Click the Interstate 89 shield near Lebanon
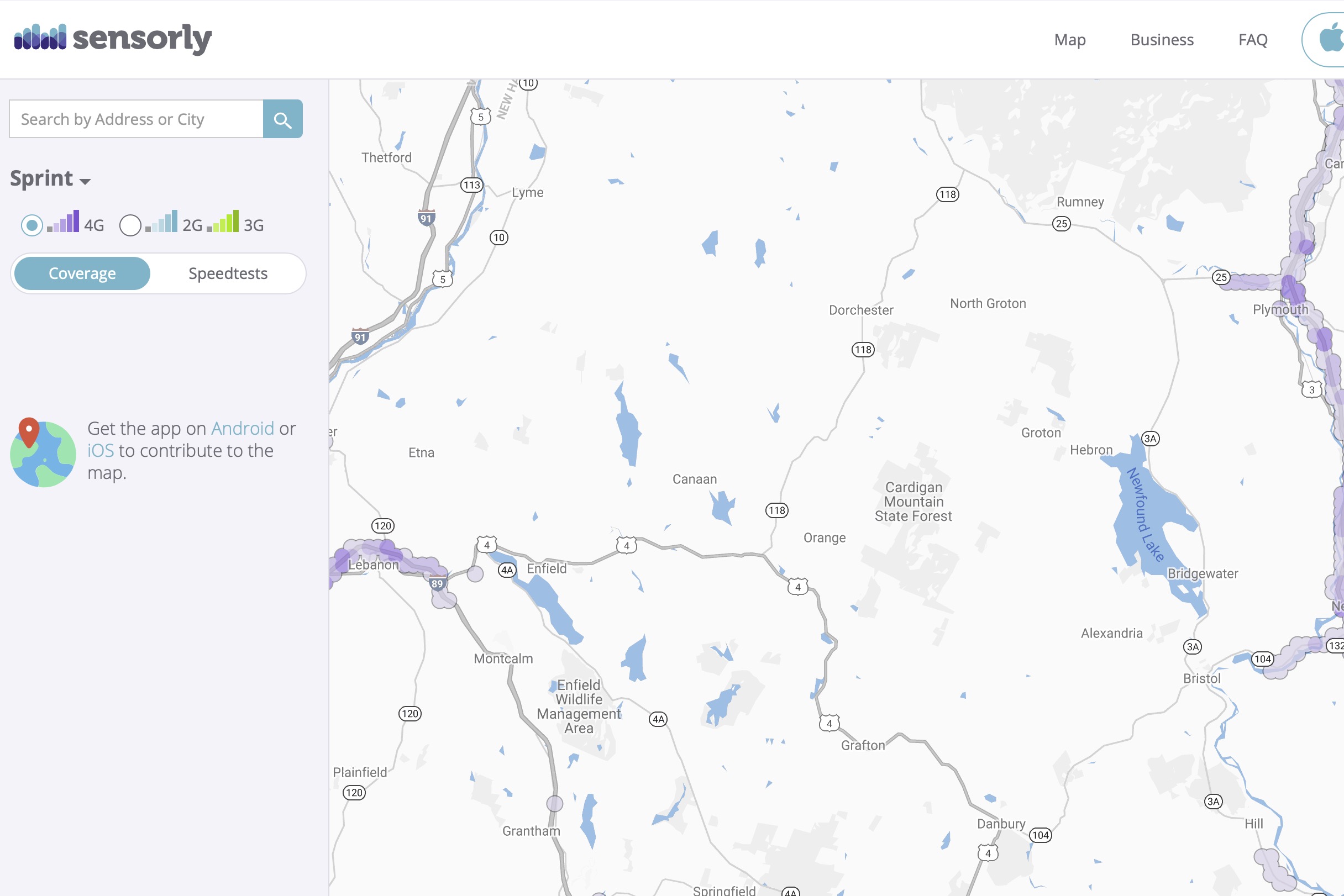The width and height of the screenshot is (1344, 896). (437, 583)
